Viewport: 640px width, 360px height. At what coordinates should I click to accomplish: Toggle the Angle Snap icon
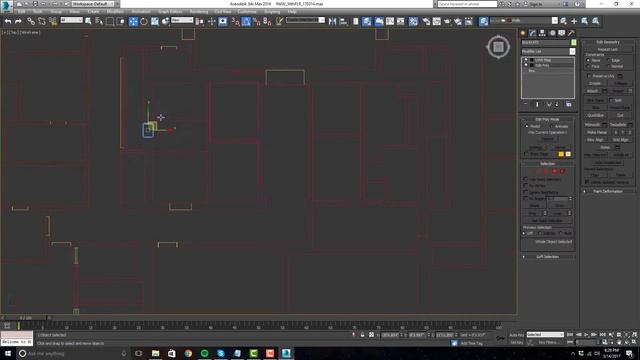coord(246,21)
